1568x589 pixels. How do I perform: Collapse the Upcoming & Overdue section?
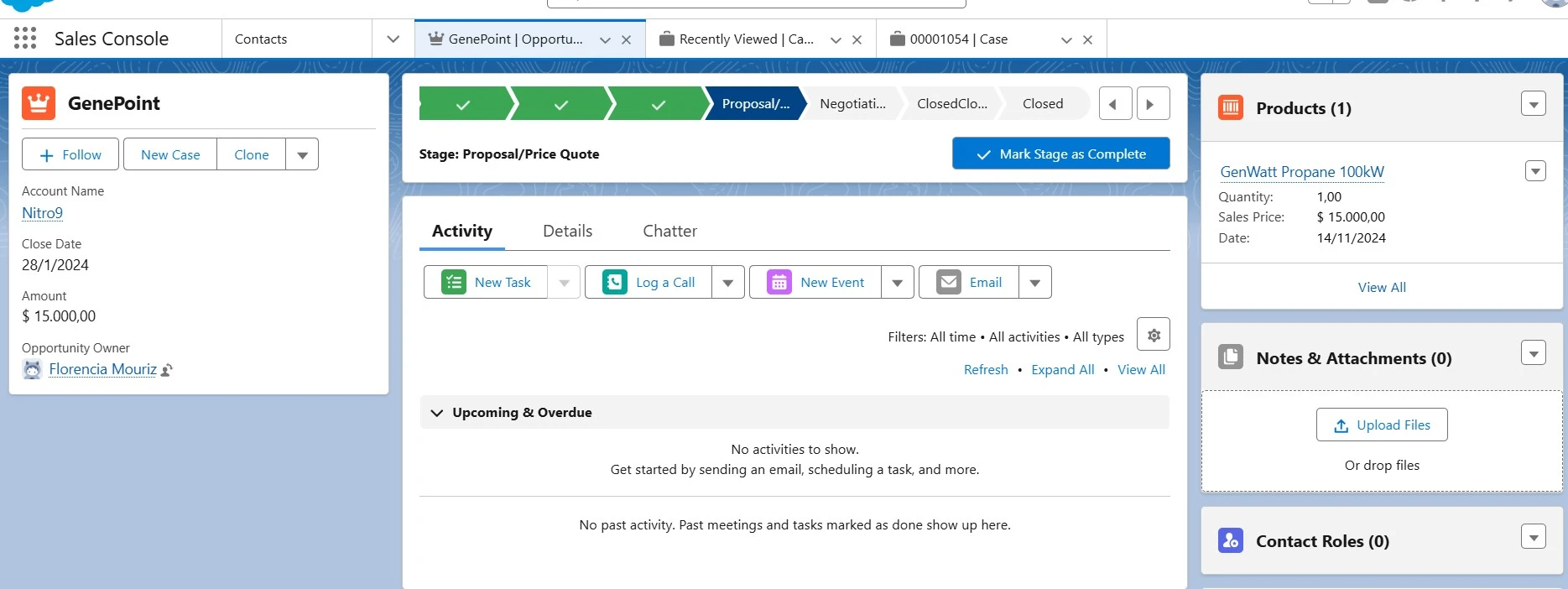pos(436,413)
